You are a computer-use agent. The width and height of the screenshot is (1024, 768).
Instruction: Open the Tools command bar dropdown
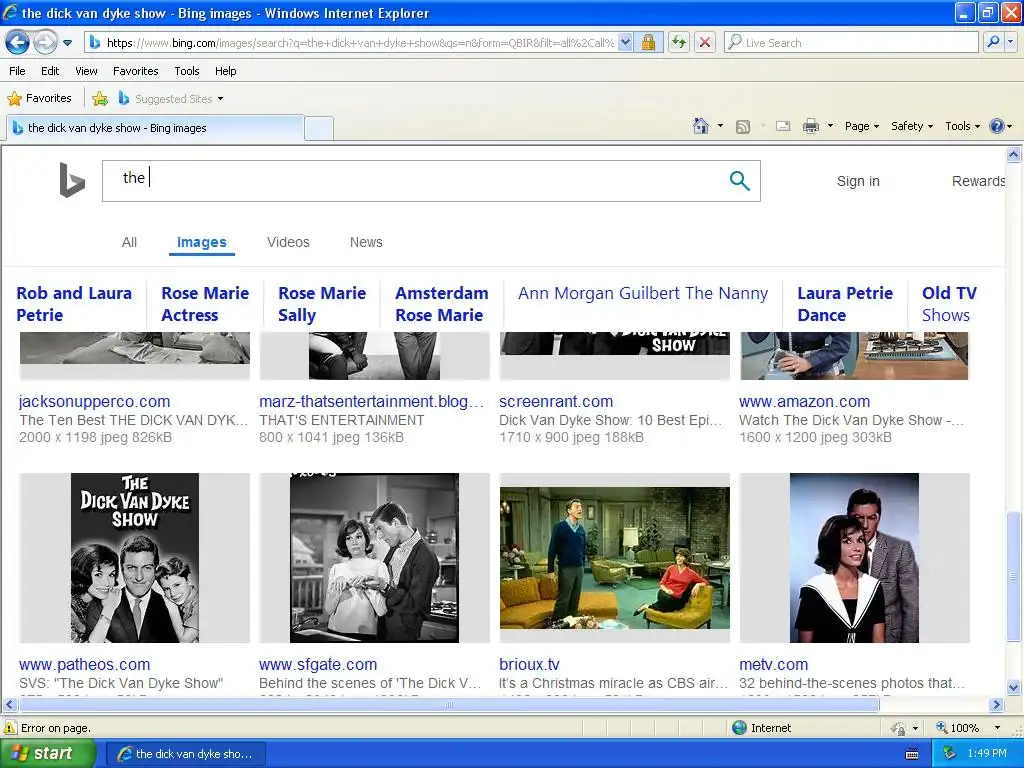click(x=963, y=126)
